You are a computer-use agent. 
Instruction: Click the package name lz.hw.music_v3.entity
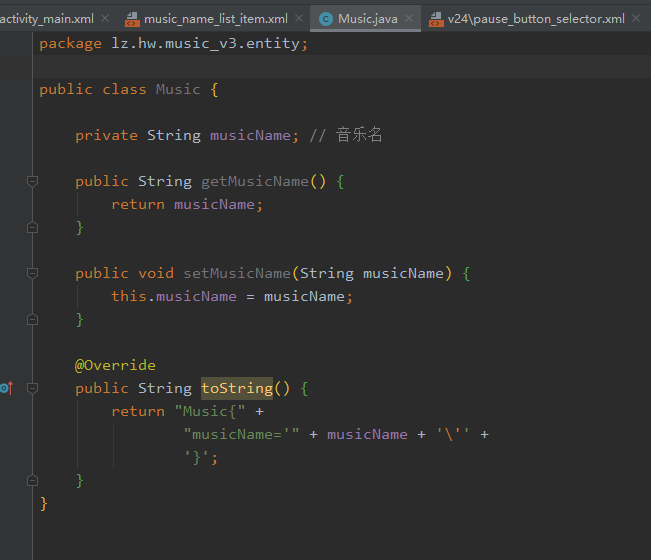[x=205, y=43]
